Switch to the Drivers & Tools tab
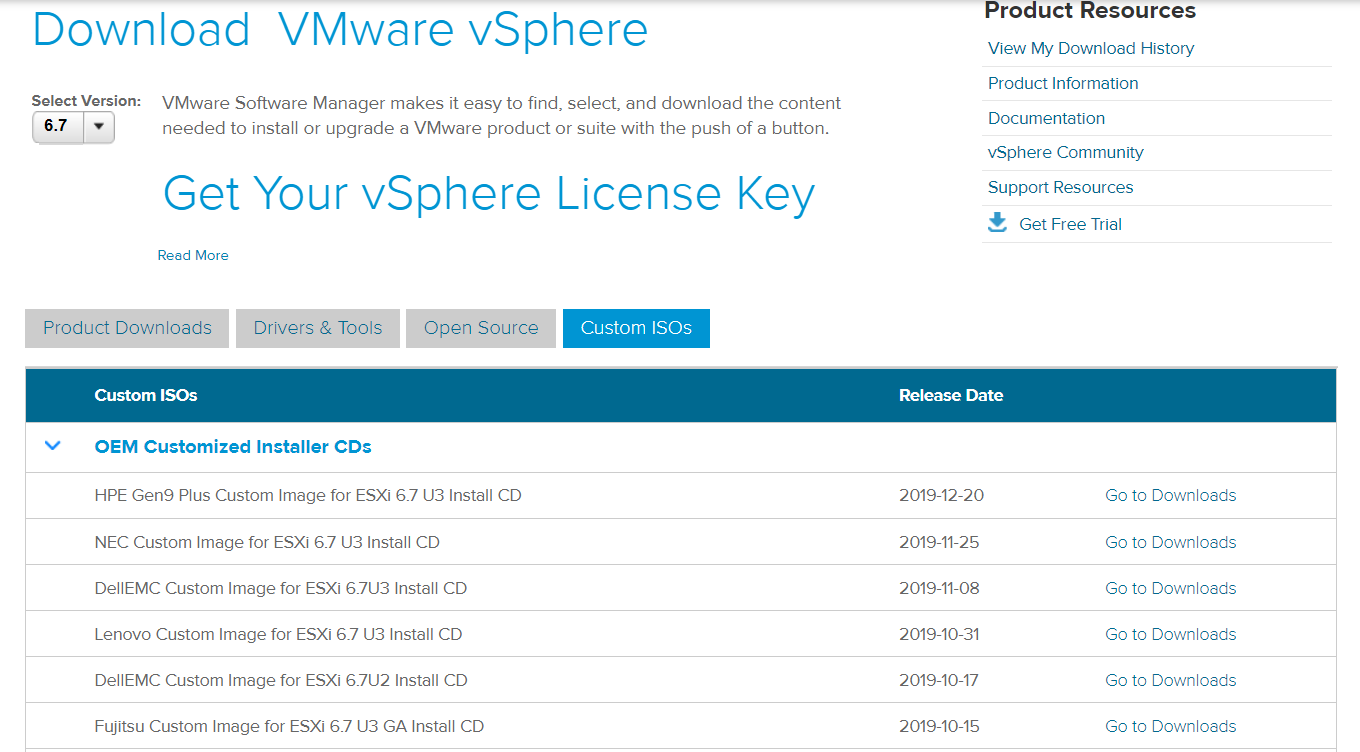Image resolution: width=1360 pixels, height=752 pixels. coord(318,328)
